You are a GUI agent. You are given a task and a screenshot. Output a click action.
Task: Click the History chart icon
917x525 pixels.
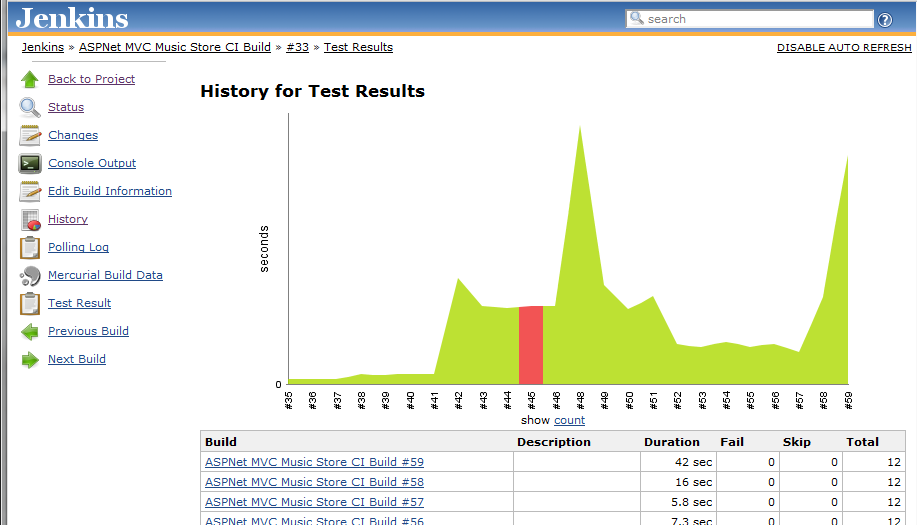click(30, 220)
